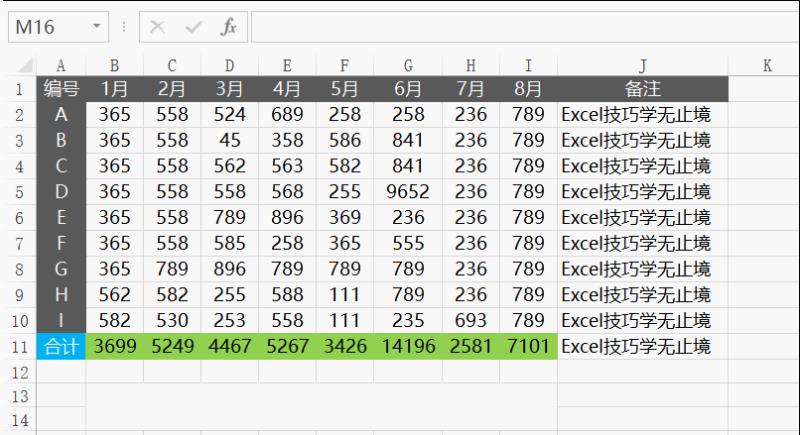Screen dimensions: 800x435
Task: Select the blue 合计 total cell
Action: tap(61, 347)
